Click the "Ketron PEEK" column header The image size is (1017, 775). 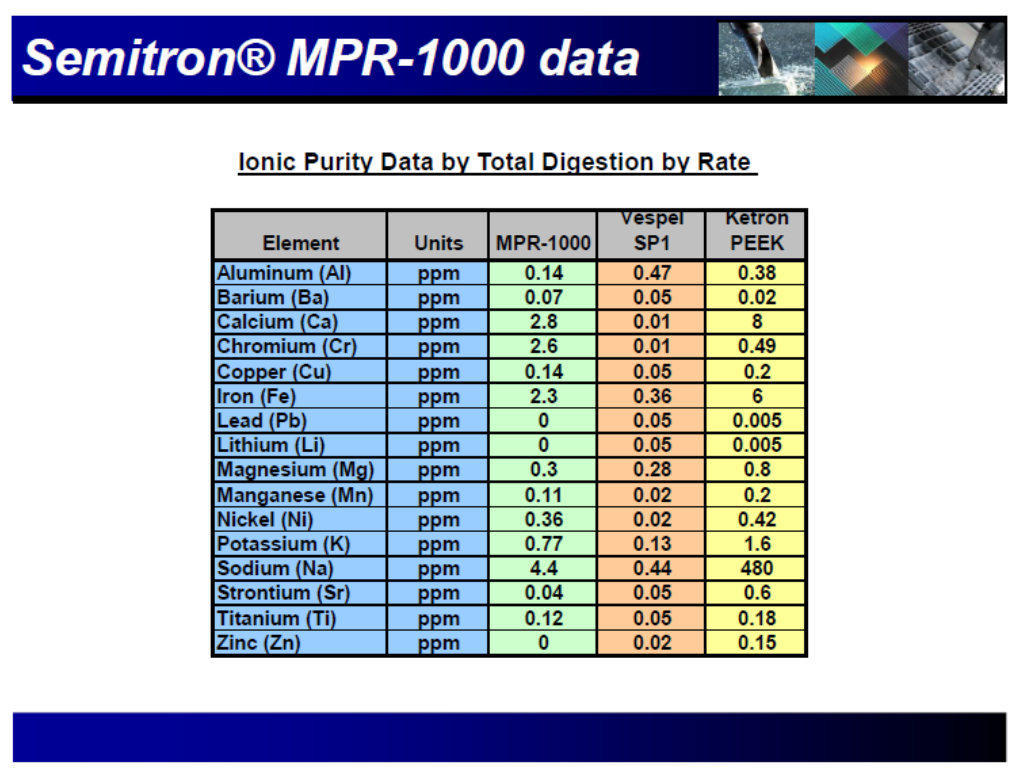click(x=756, y=235)
